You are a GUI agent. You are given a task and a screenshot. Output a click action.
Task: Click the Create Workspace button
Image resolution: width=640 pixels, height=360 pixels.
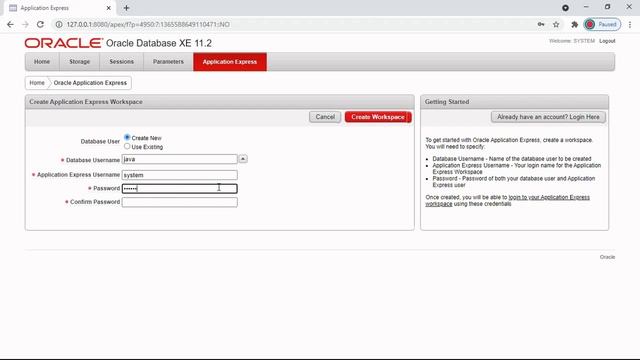point(378,117)
